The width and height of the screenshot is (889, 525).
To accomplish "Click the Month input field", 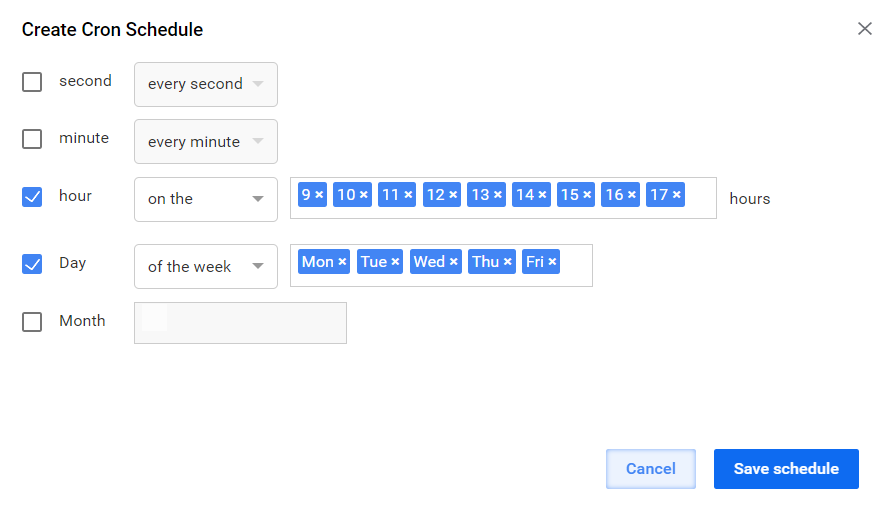I will pos(240,323).
